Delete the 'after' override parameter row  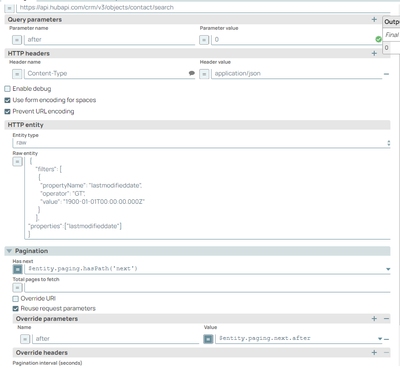point(387,339)
